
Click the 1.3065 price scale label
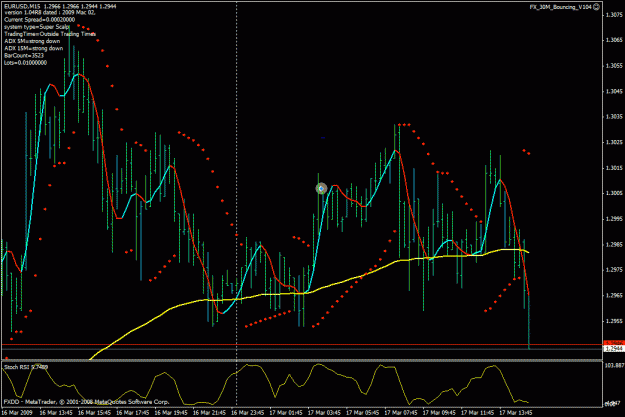click(x=614, y=40)
